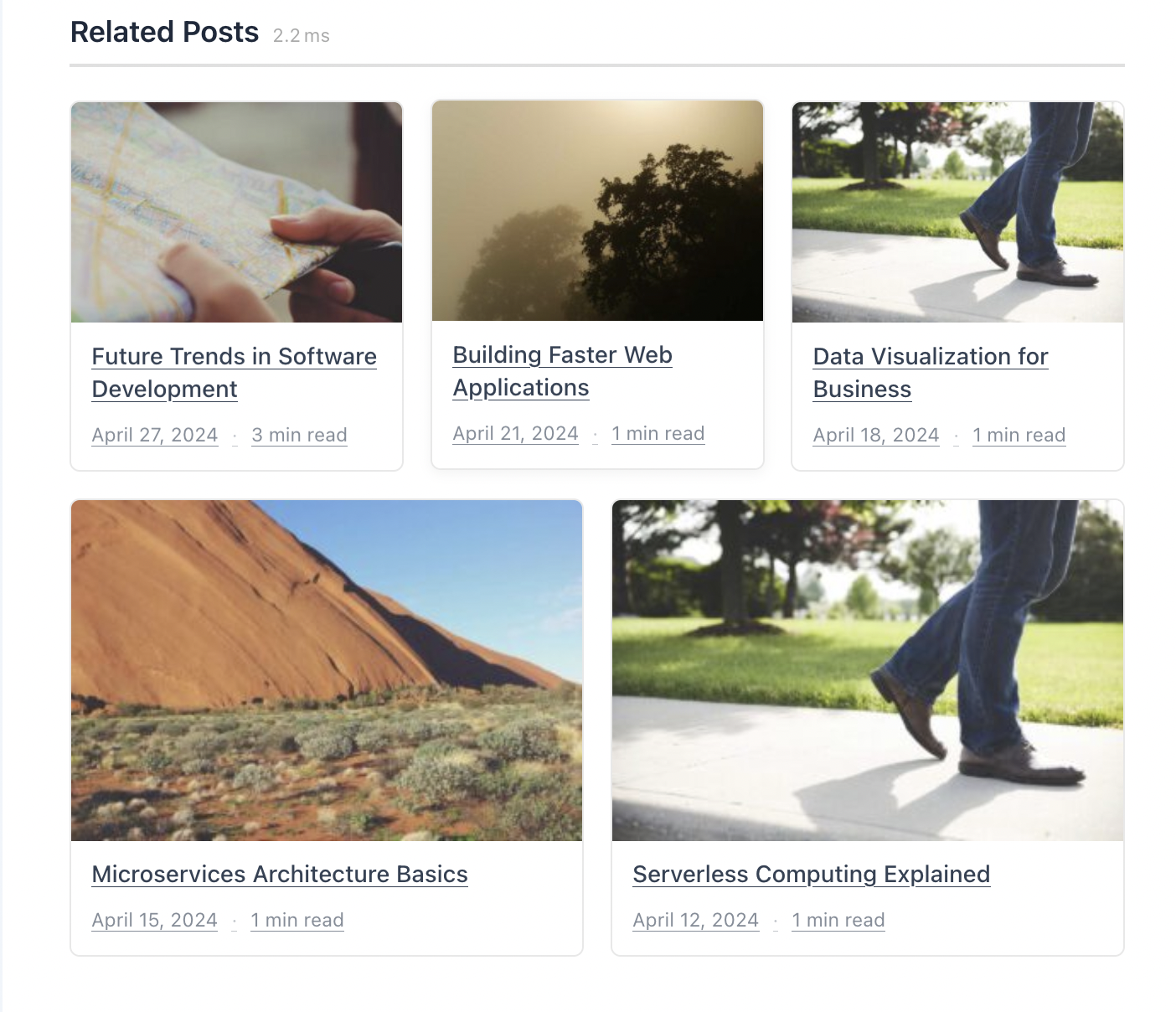Click the 1 min read link under Serverless Computing Explained

(x=838, y=920)
